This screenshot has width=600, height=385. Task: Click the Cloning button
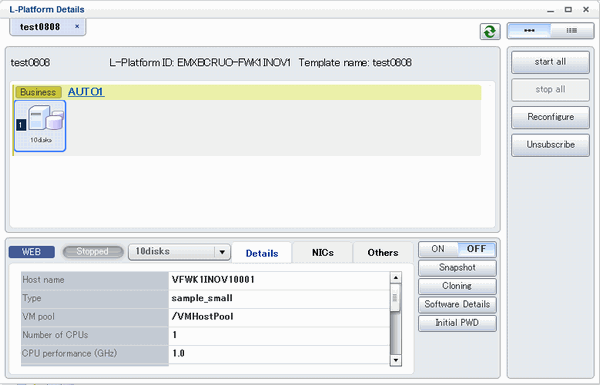click(457, 286)
